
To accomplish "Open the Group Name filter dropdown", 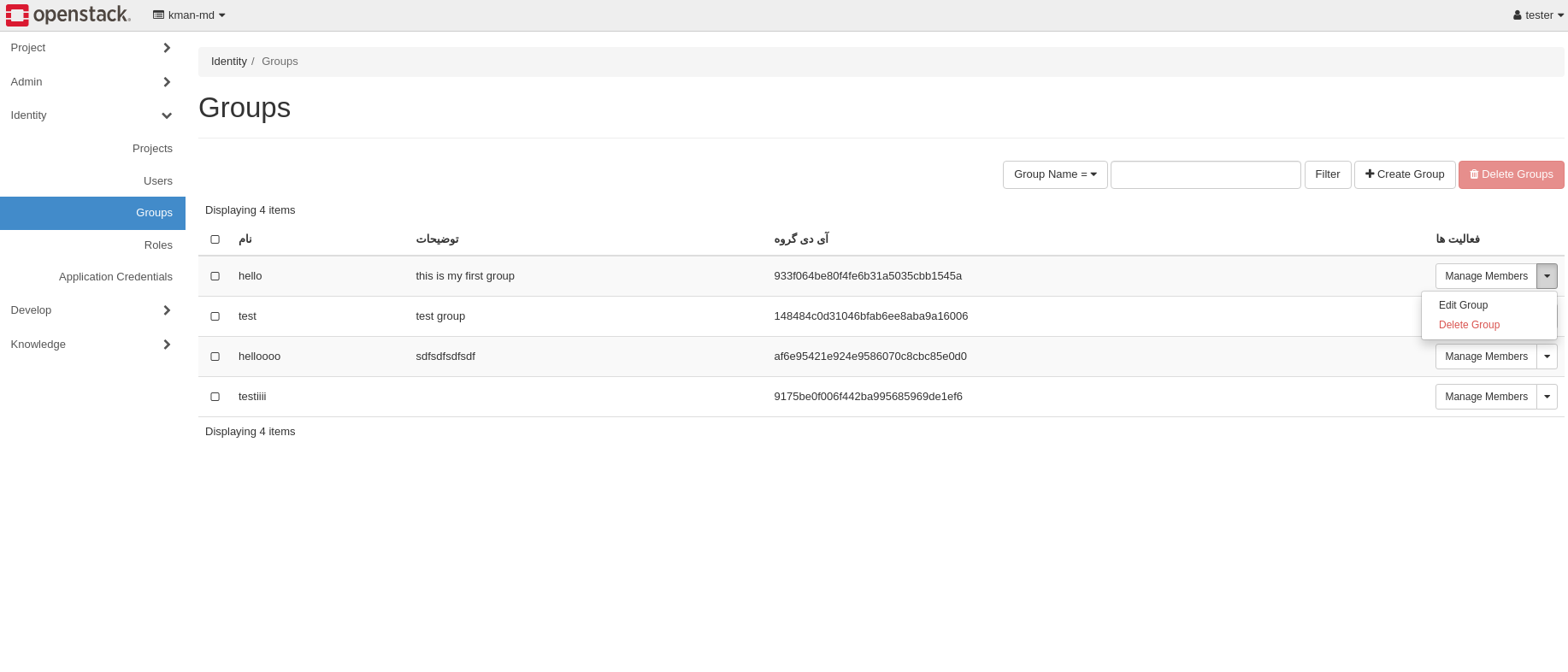I will coord(1055,174).
